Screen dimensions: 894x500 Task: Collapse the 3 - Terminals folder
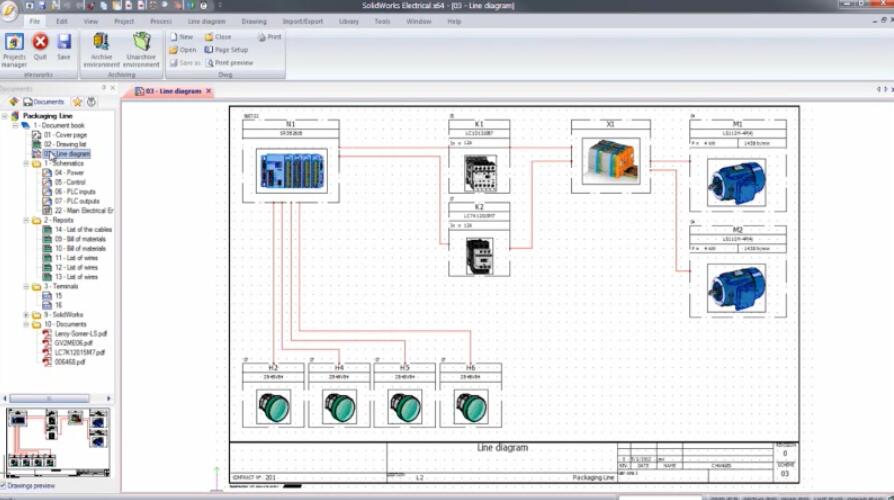26,286
